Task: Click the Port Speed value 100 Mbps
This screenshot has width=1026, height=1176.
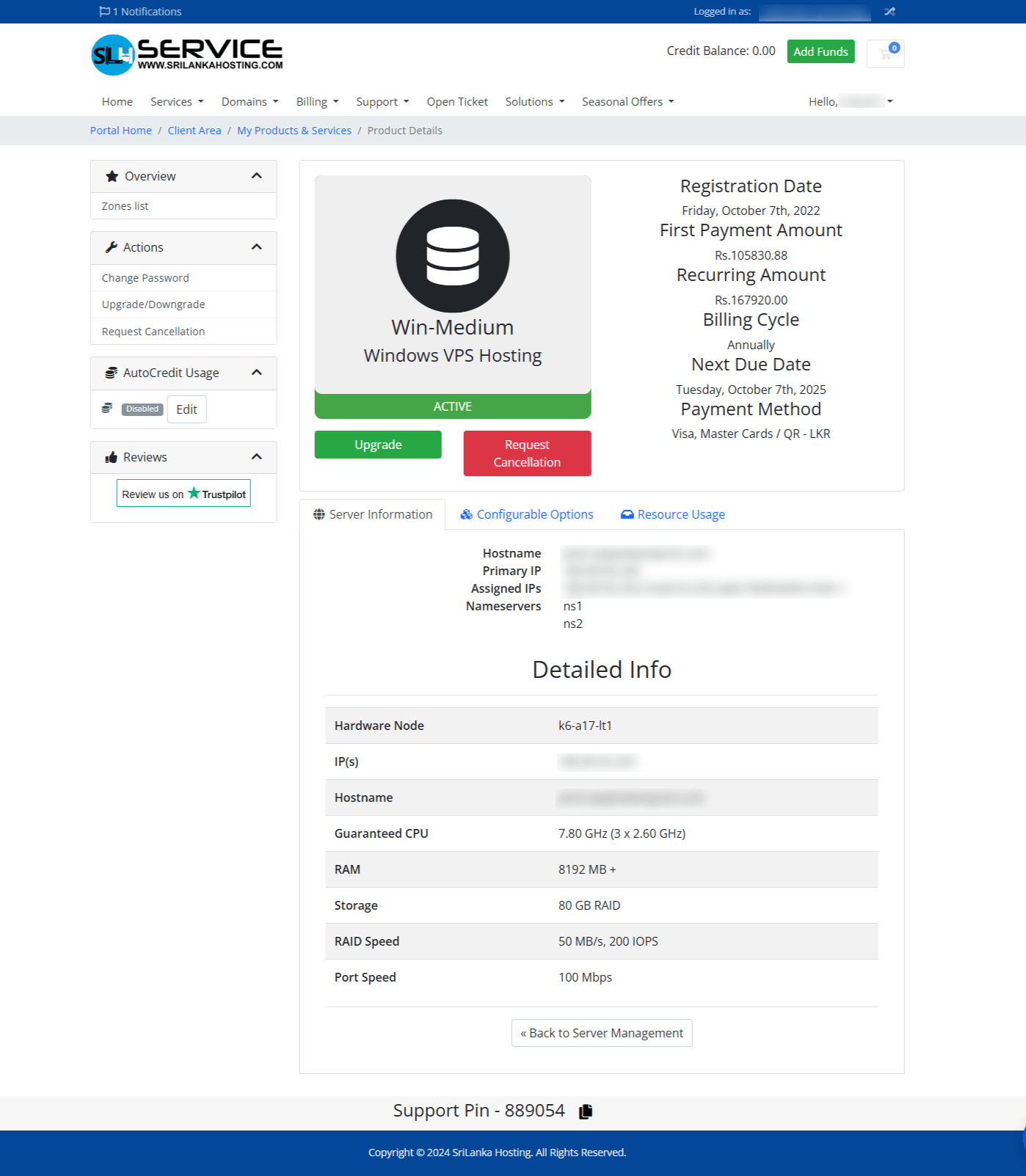Action: click(585, 977)
